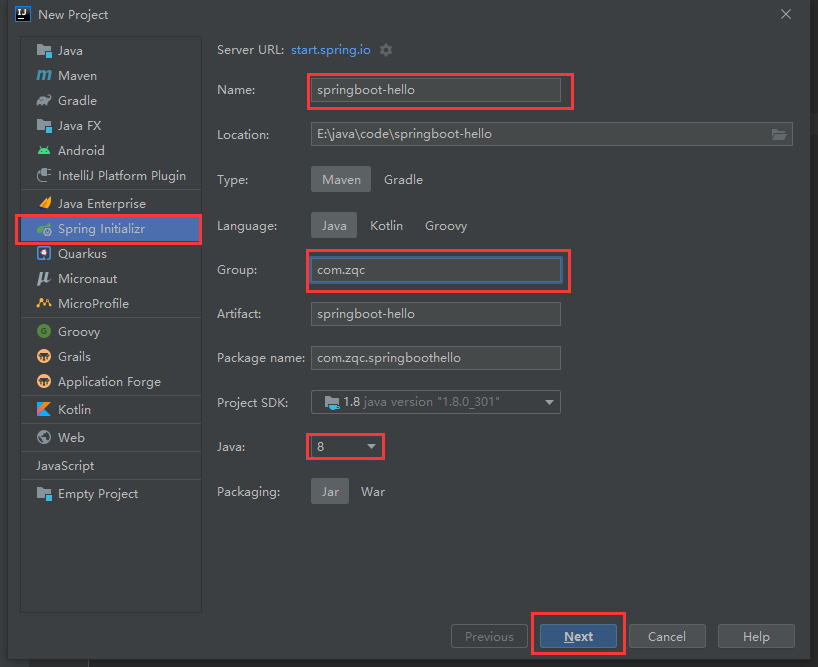Open the start.spring.io link
The width and height of the screenshot is (818, 667).
click(x=331, y=50)
